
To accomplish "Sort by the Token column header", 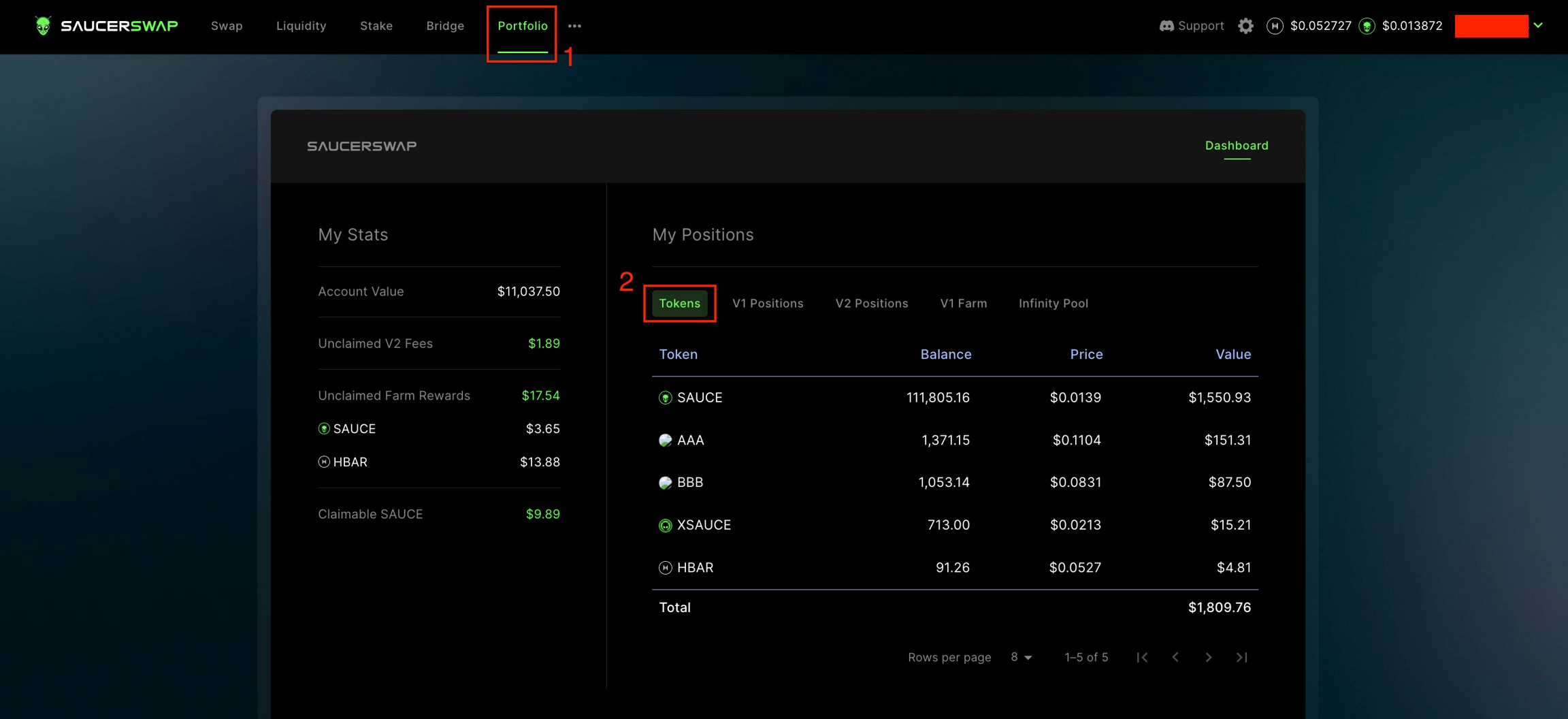I will 679,355.
